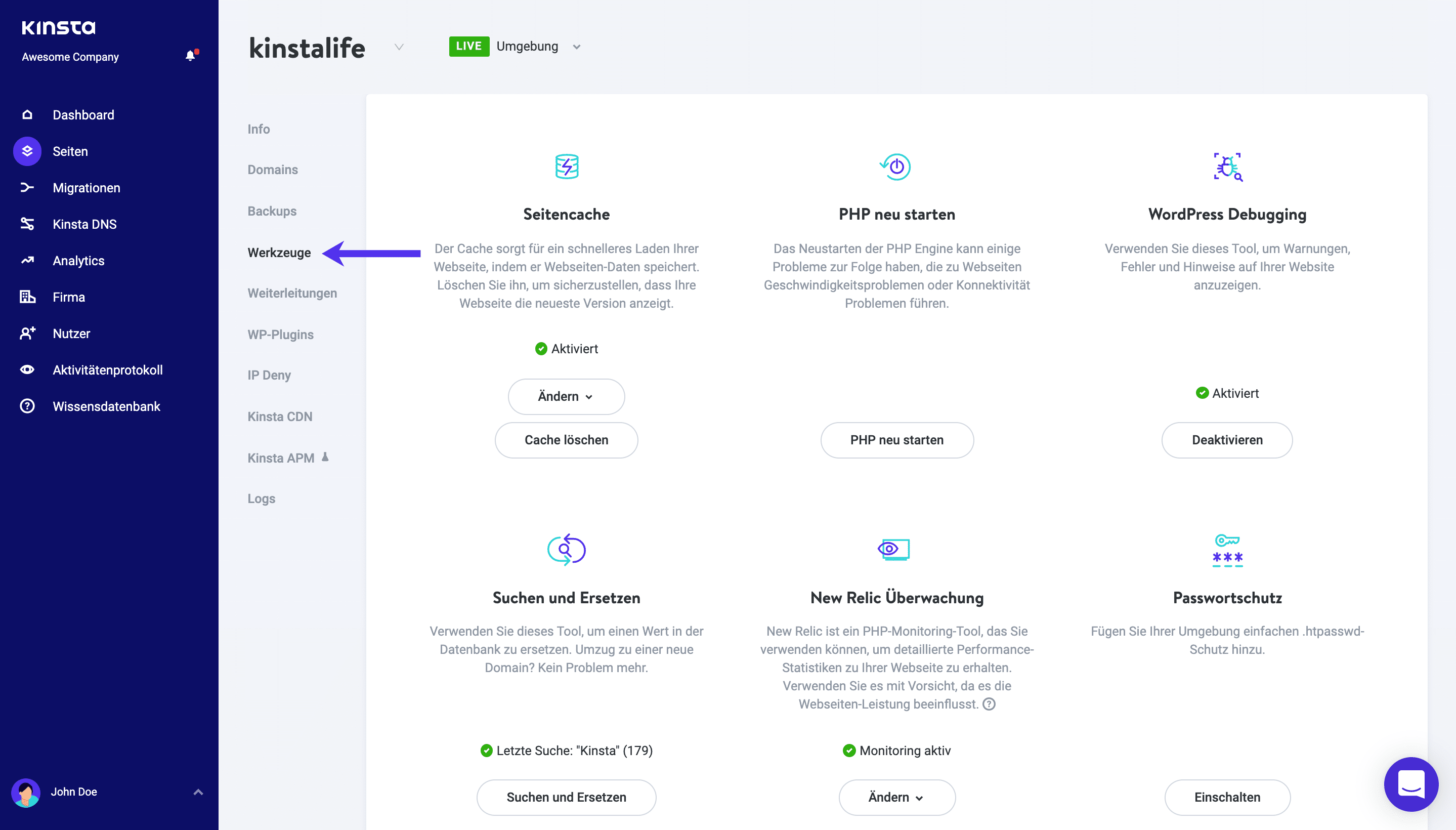Click the Cache löschen button
The height and width of the screenshot is (830, 1456).
point(566,439)
